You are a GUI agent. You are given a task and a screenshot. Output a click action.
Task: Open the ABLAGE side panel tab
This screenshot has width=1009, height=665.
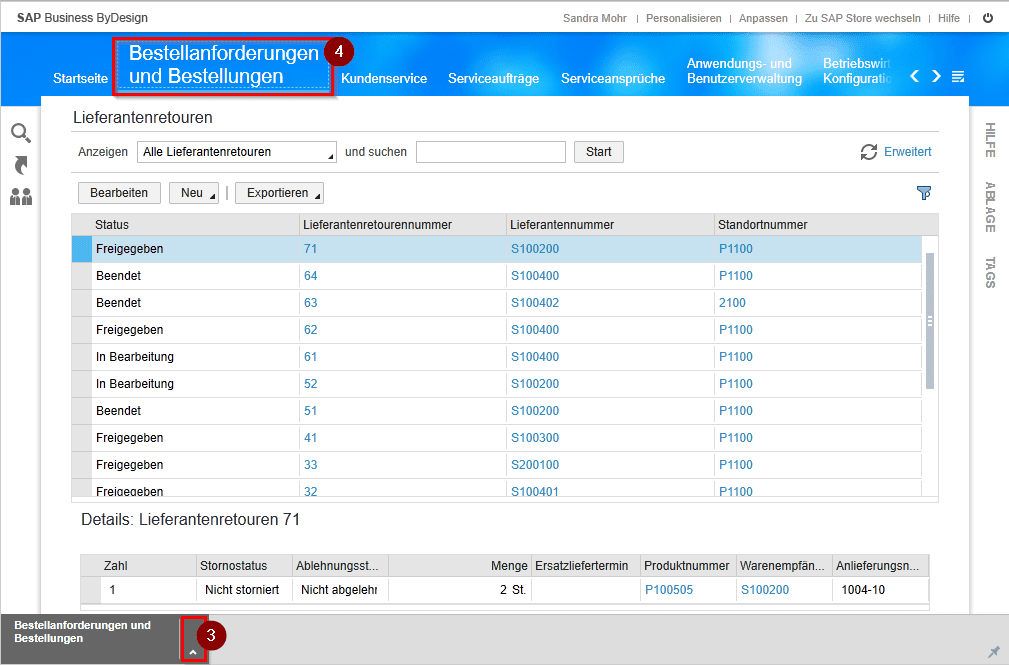tap(990, 207)
